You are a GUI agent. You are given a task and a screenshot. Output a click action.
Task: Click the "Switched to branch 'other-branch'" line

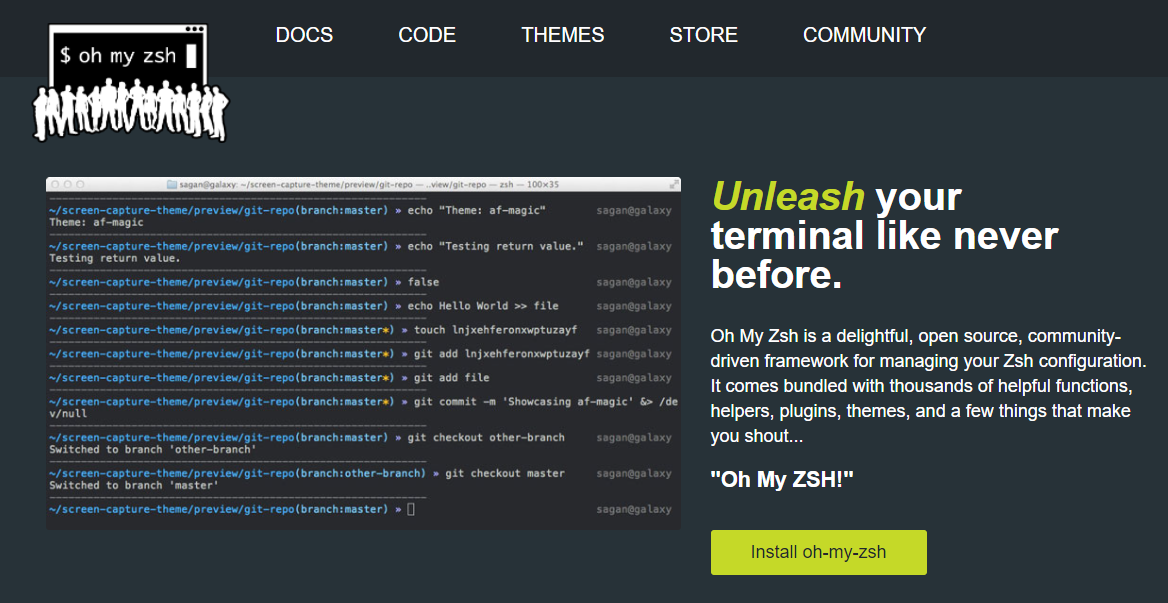point(153,450)
